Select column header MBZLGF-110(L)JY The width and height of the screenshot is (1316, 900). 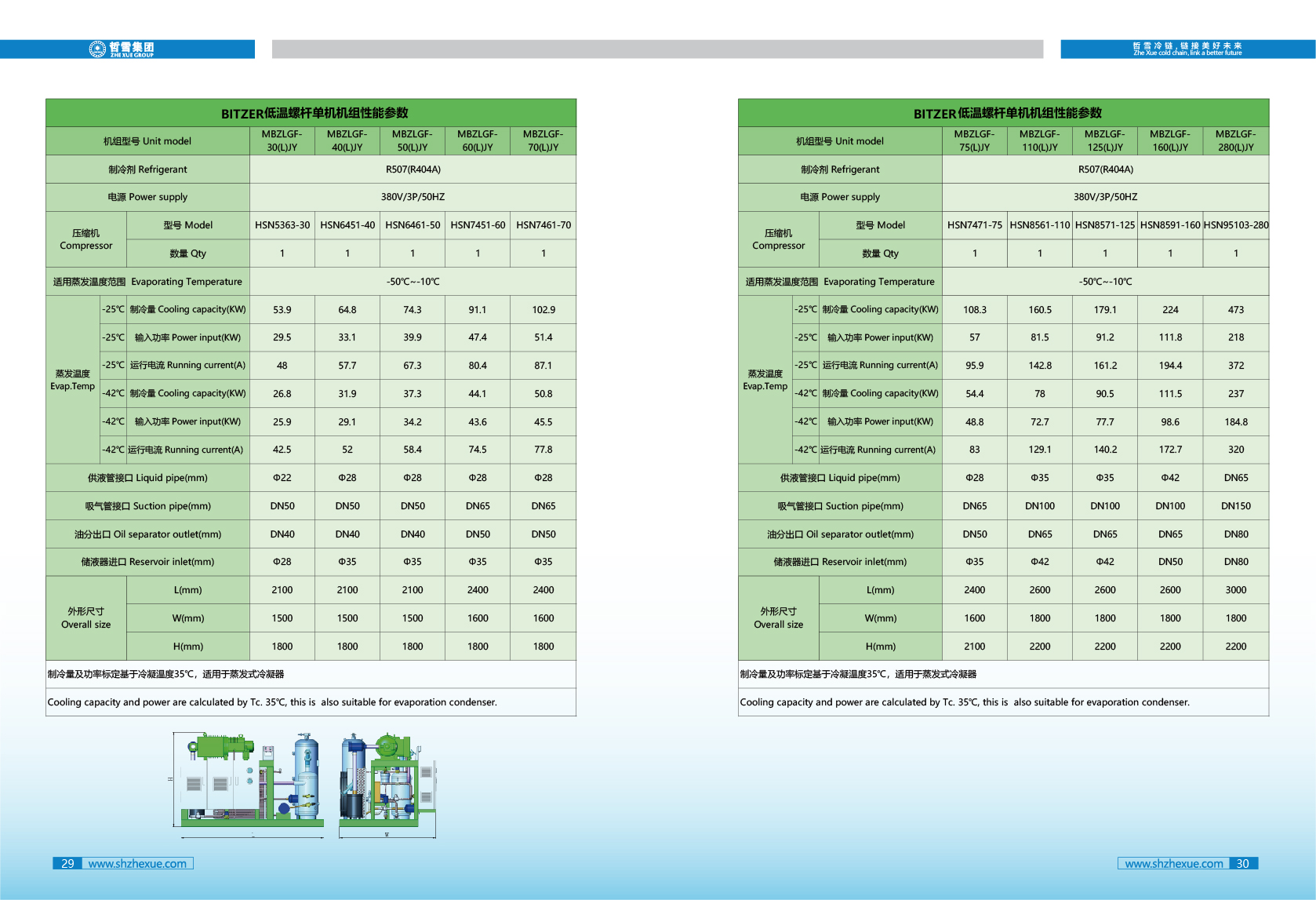tap(1040, 140)
